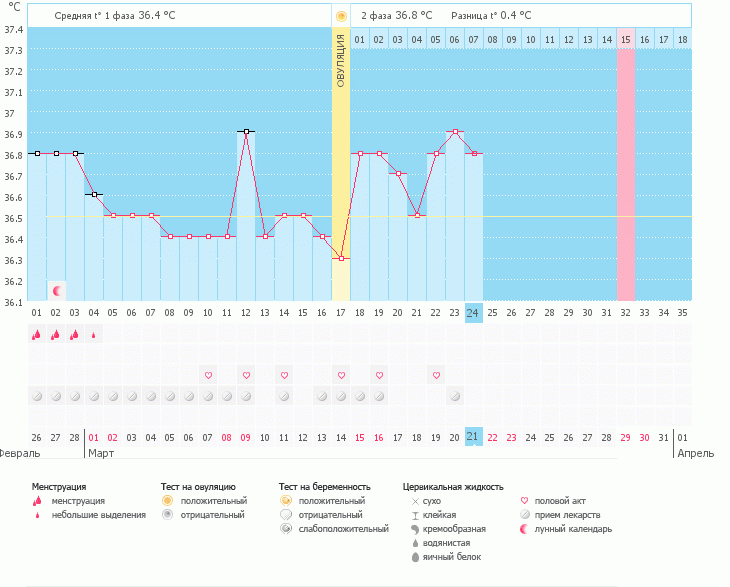Screen dimensions: 730x587
Task: Click the ovulation sun icon in header
Action: [x=341, y=16]
